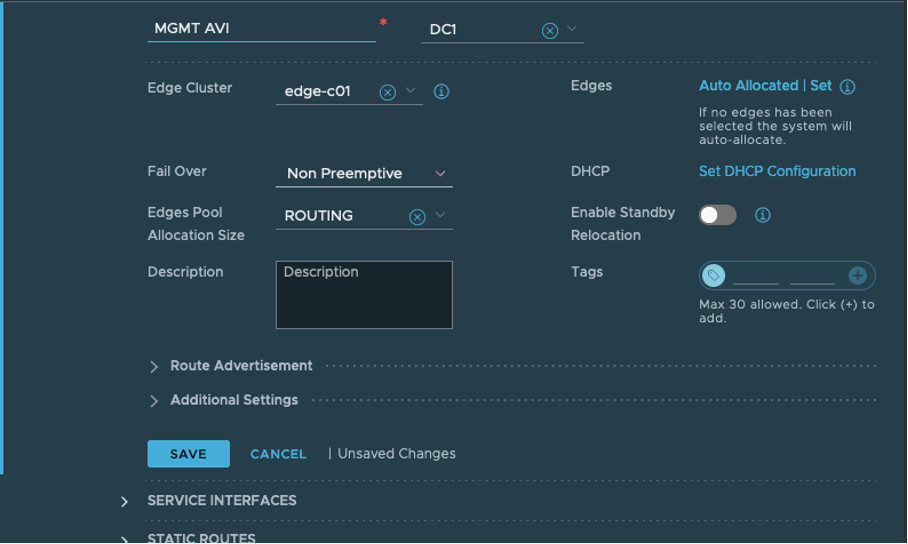The width and height of the screenshot is (908, 544).
Task: Show Standby Relocation info tooltip
Action: 763,215
